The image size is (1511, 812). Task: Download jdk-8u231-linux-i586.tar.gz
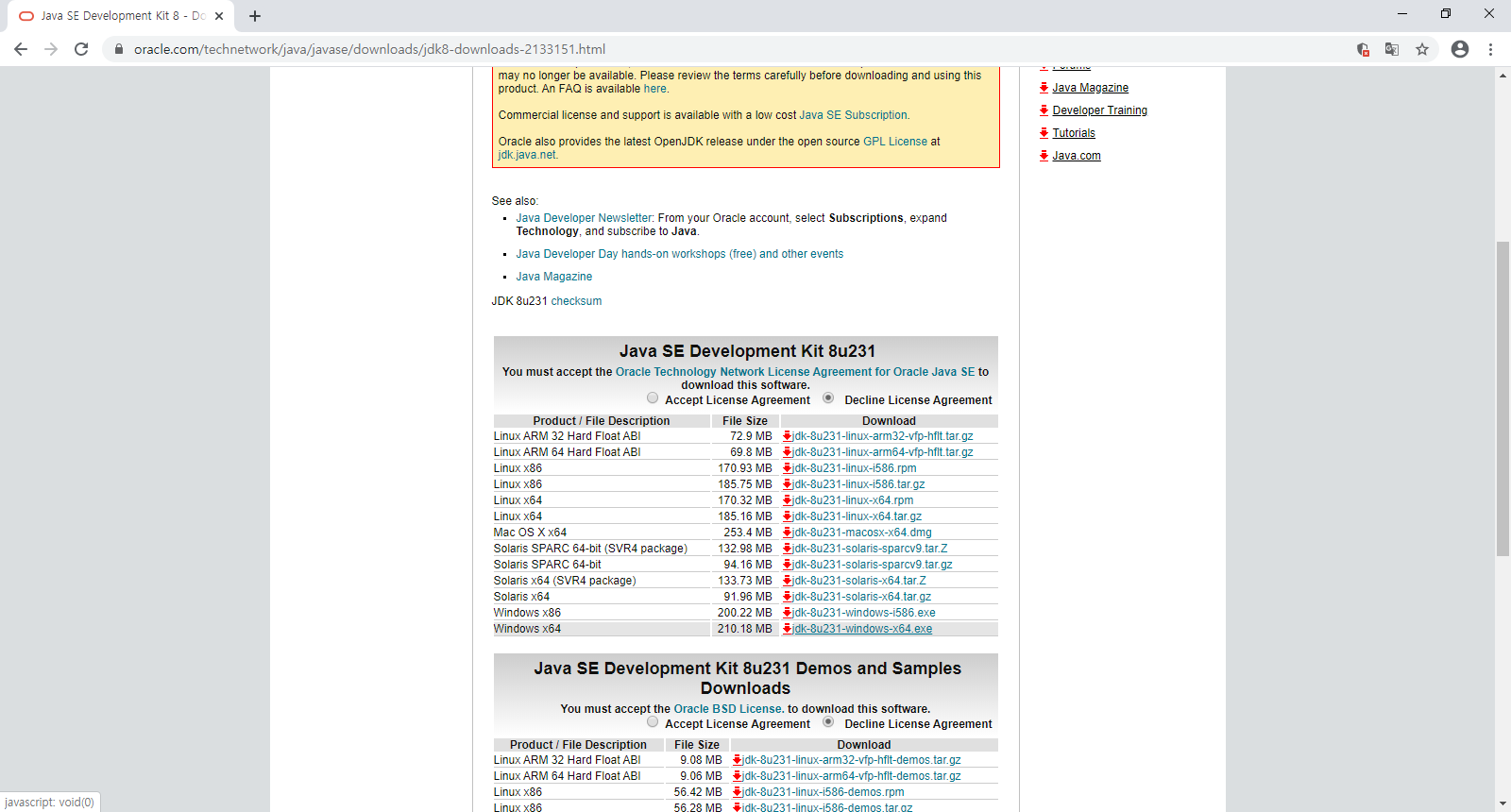[859, 484]
